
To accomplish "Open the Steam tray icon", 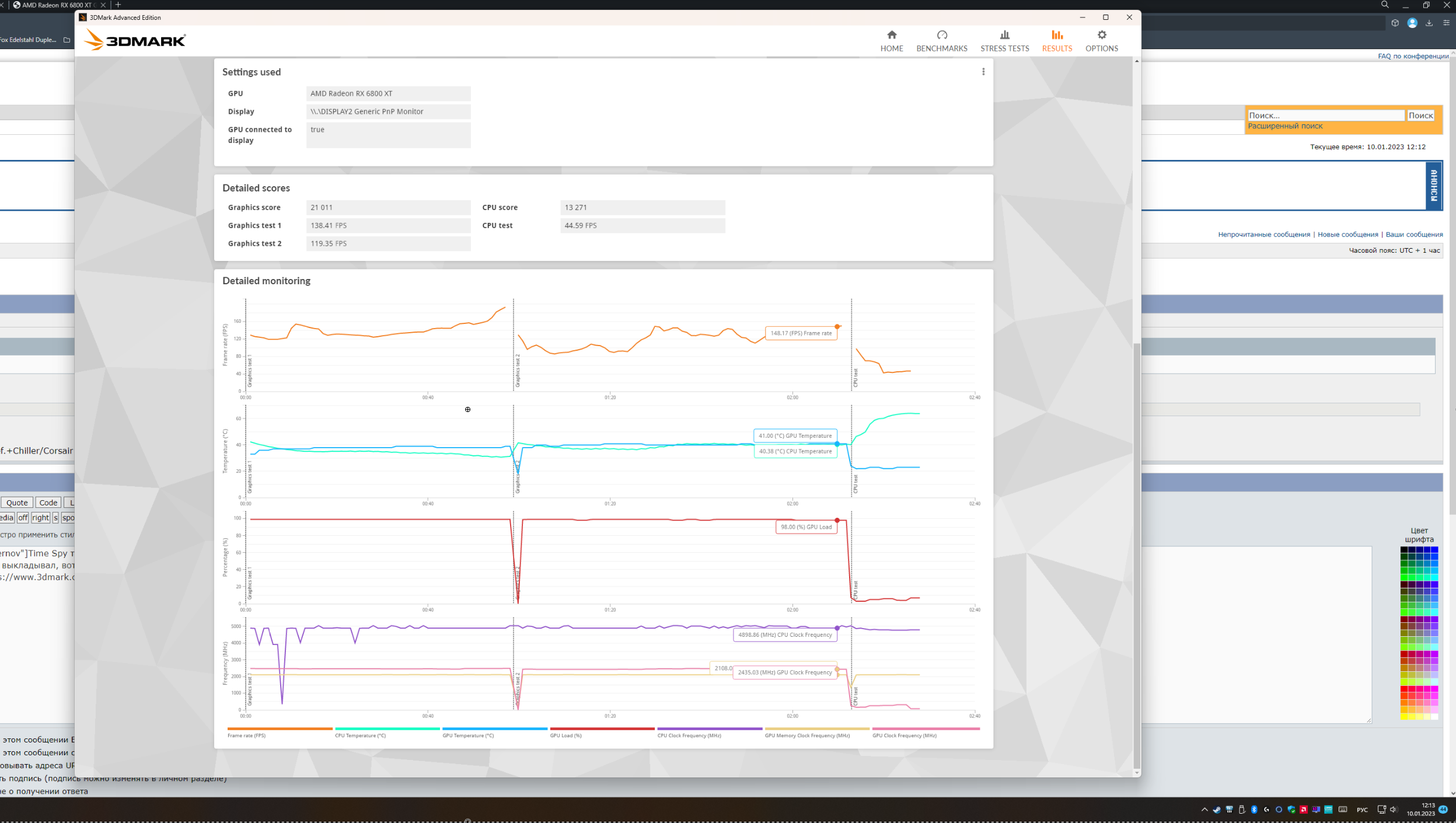I will (1217, 810).
